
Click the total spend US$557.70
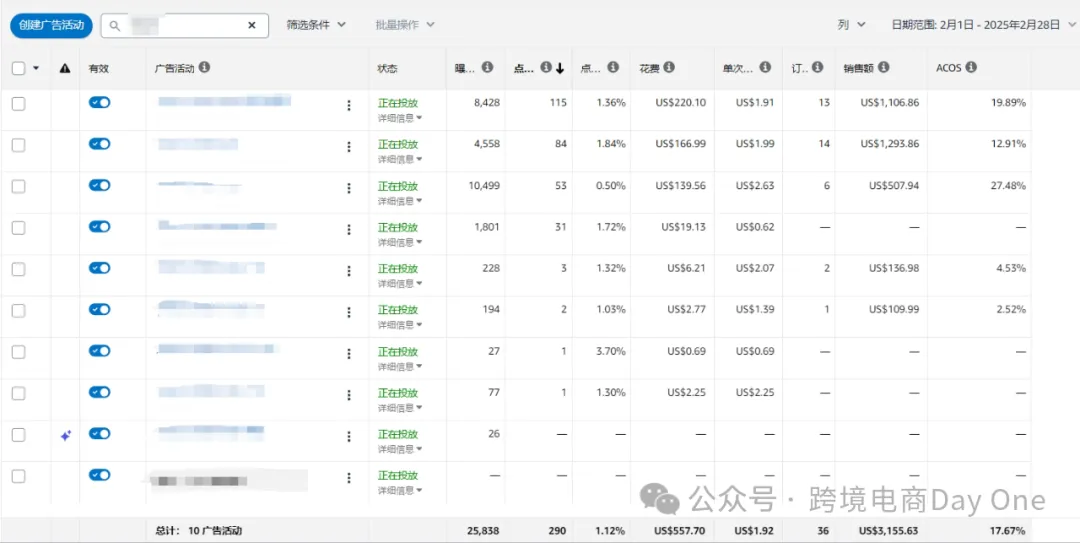coord(681,531)
